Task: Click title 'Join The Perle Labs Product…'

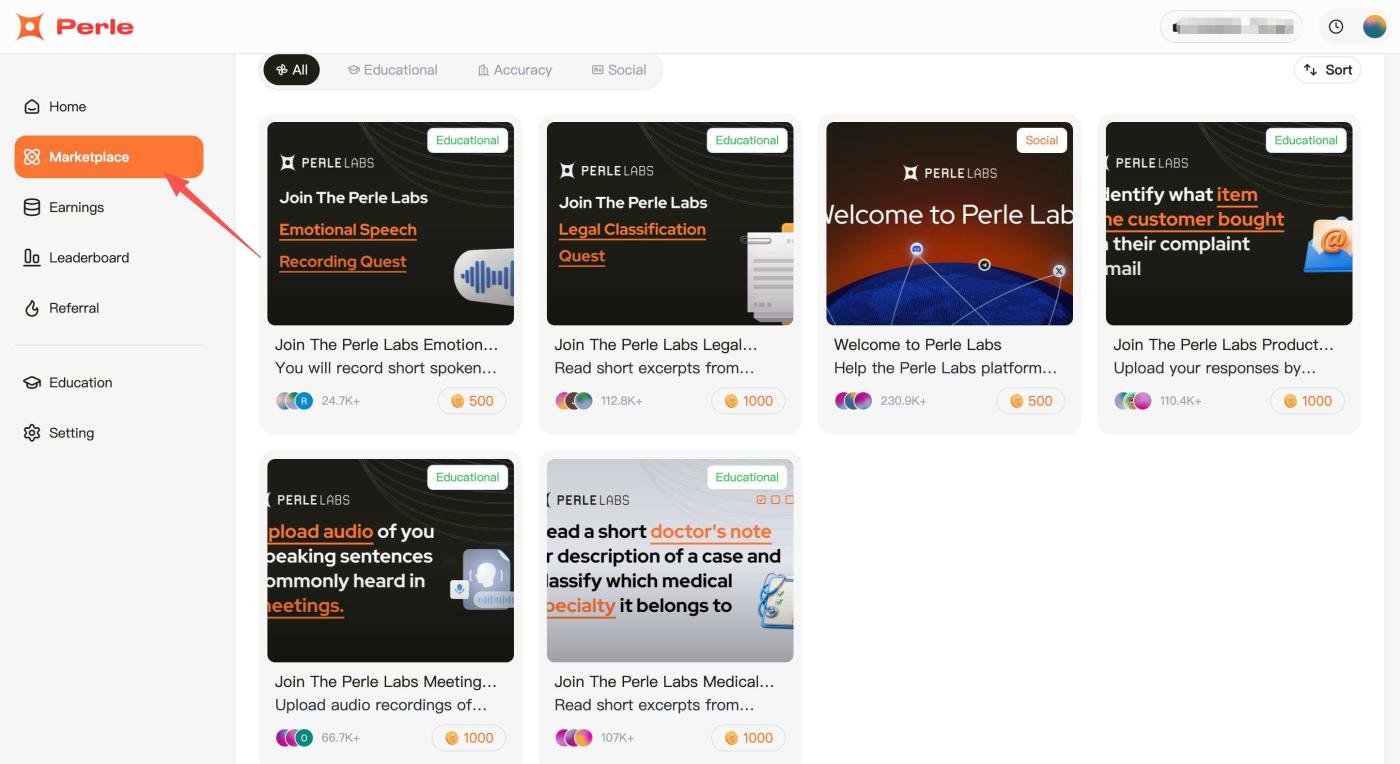Action: click(x=1224, y=345)
